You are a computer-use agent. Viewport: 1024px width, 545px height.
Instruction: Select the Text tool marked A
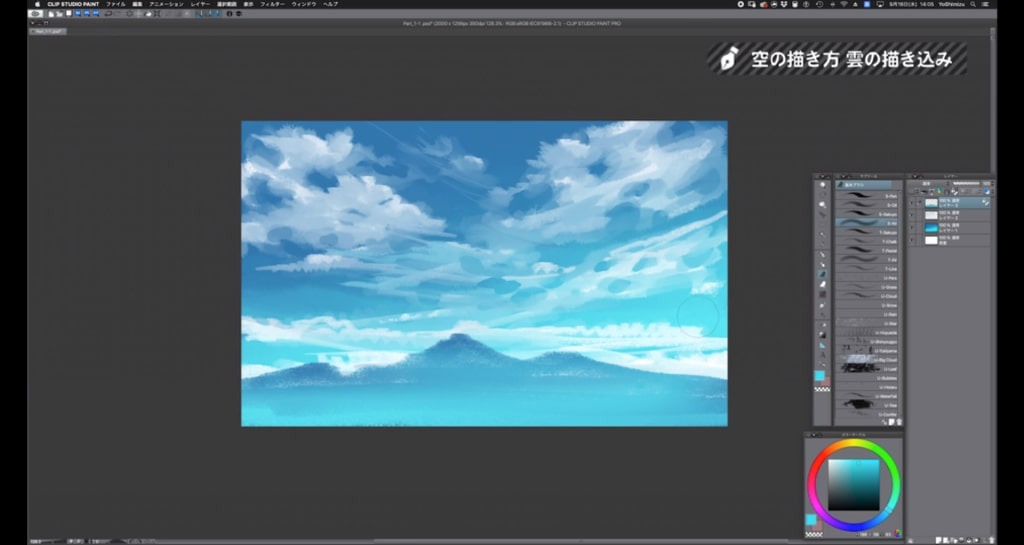coord(822,355)
